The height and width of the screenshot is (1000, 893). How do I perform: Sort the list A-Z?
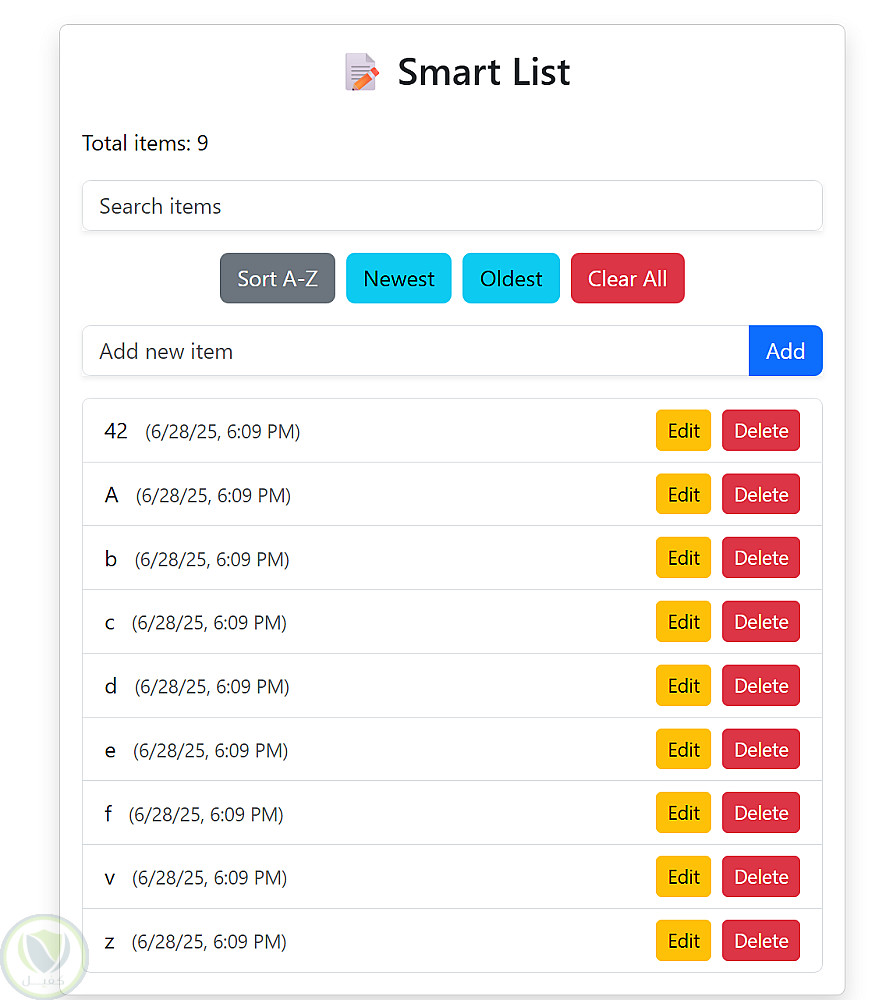tap(277, 279)
